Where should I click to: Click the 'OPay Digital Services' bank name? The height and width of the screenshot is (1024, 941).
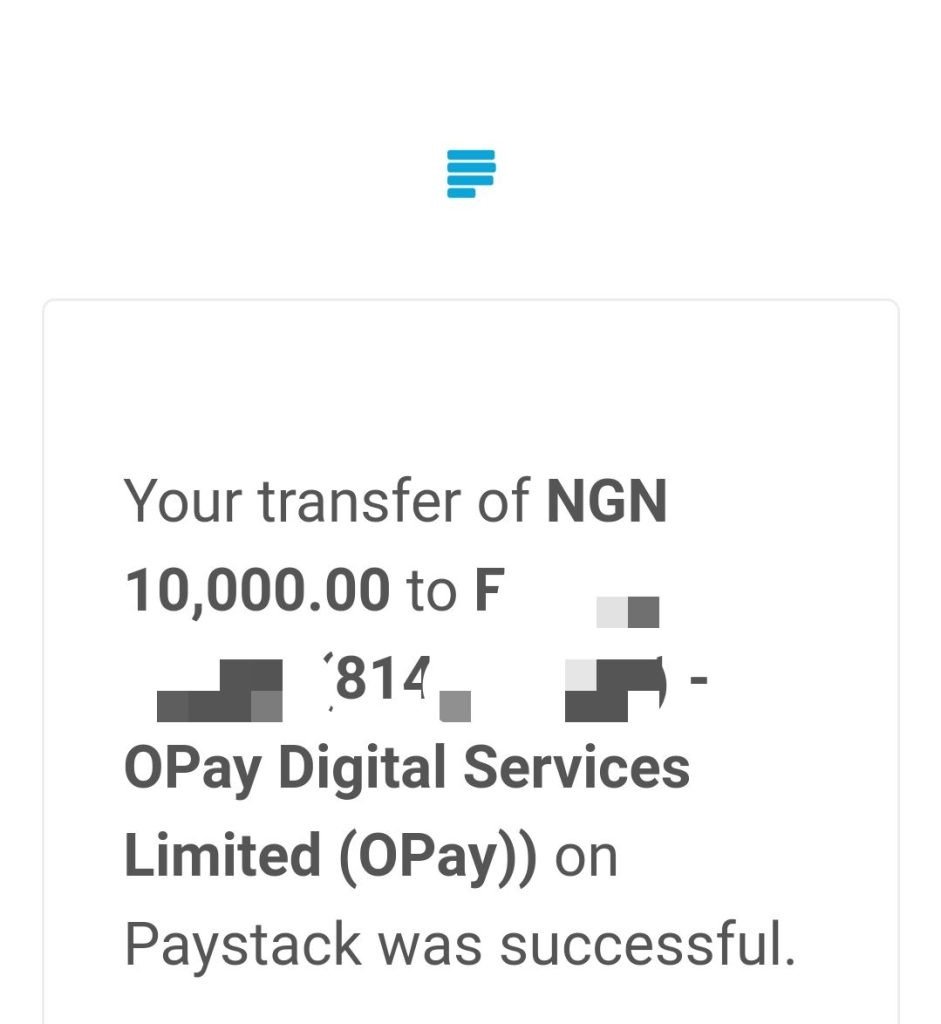407,769
